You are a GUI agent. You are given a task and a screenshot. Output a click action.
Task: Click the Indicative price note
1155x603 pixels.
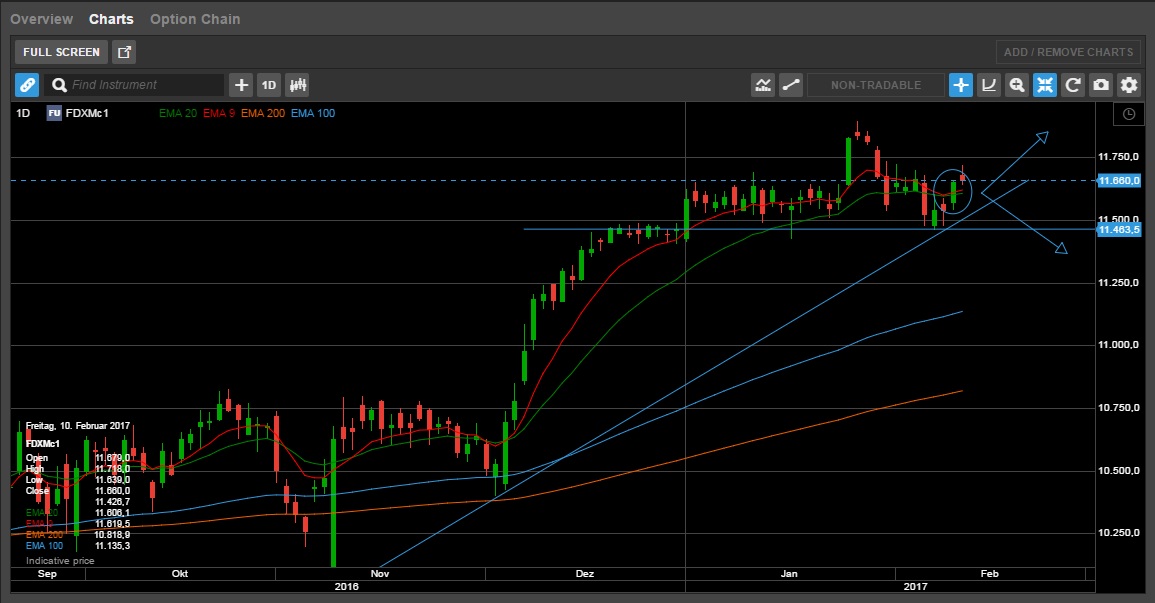(60, 561)
